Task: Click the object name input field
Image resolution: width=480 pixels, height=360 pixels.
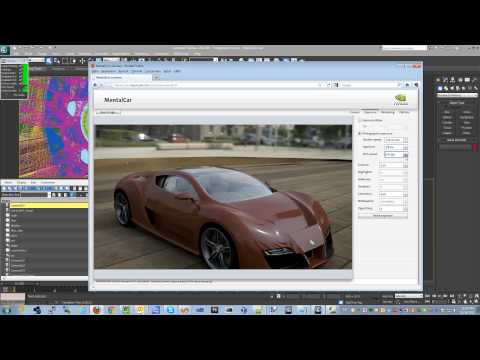Action: click(x=455, y=148)
